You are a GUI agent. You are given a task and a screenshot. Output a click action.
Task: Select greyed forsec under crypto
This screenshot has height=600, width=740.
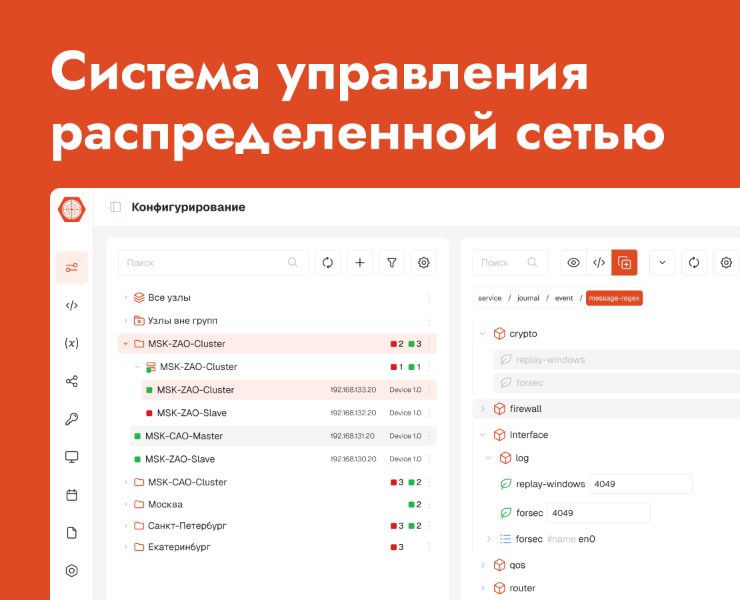(x=616, y=382)
